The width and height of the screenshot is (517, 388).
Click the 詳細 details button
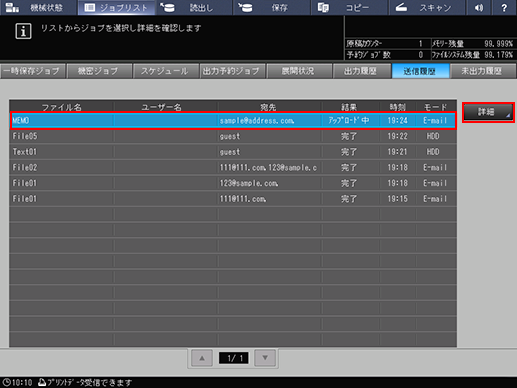click(488, 112)
